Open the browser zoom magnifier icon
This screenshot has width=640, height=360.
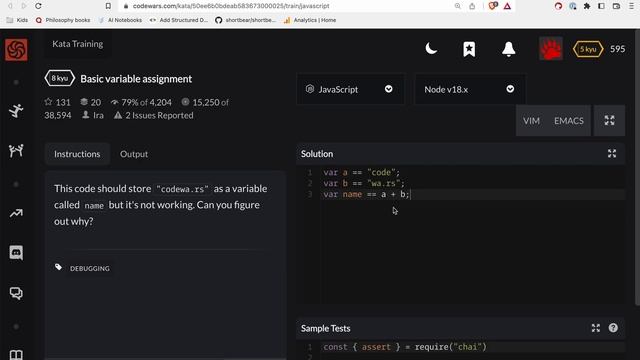point(458,6)
